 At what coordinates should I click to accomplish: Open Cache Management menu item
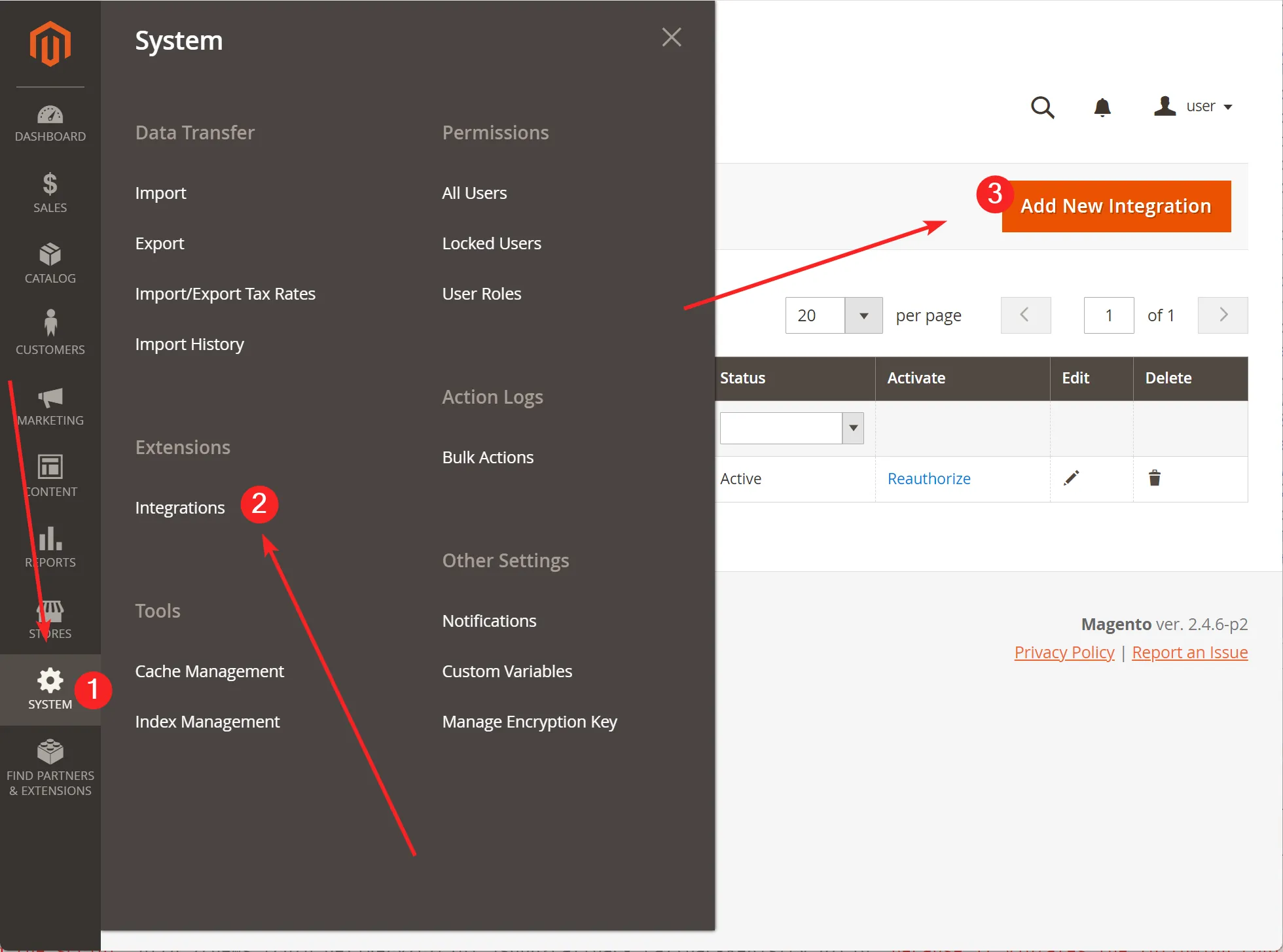[x=209, y=671]
